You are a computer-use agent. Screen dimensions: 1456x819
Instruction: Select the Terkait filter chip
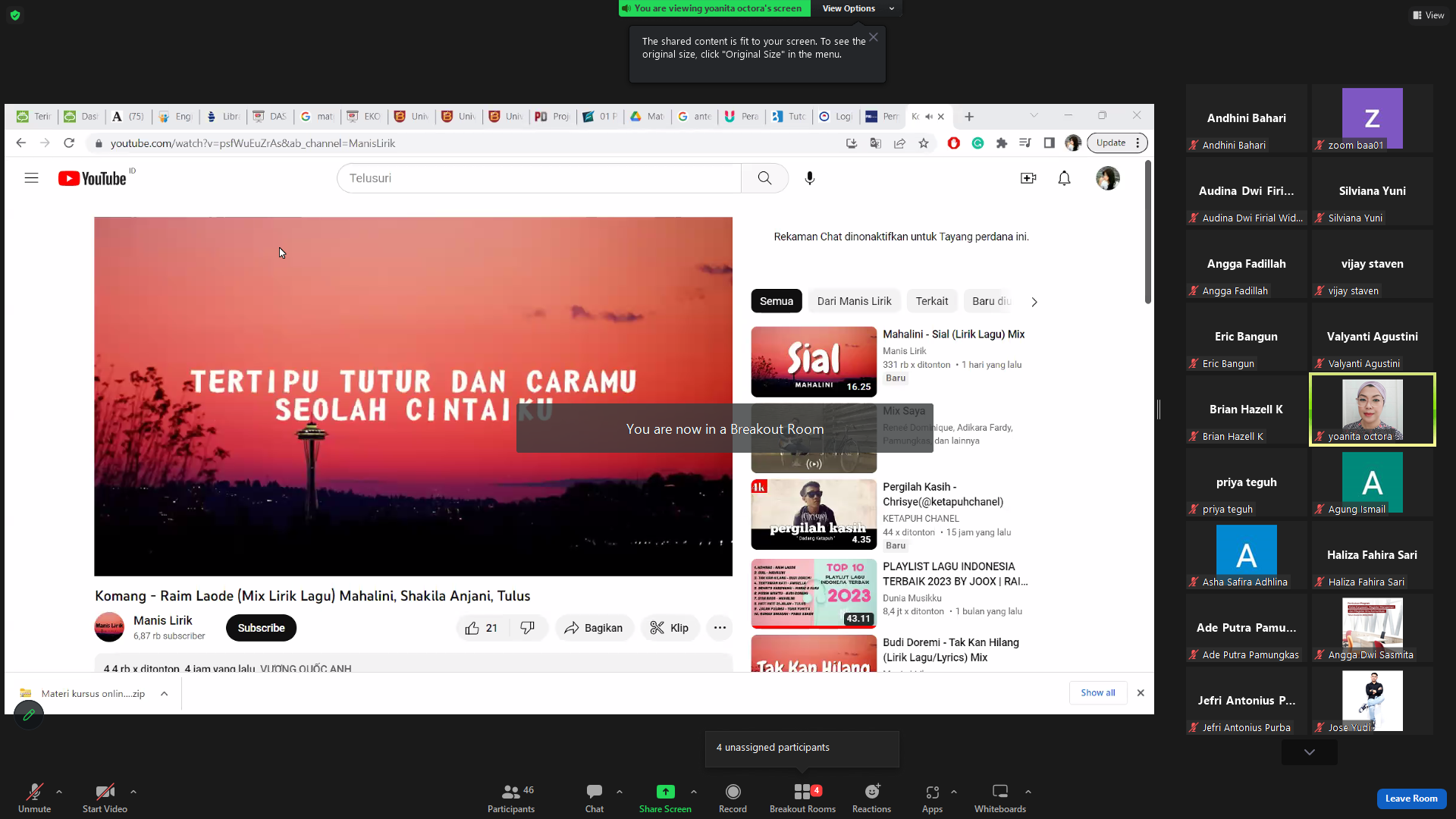coord(932,301)
